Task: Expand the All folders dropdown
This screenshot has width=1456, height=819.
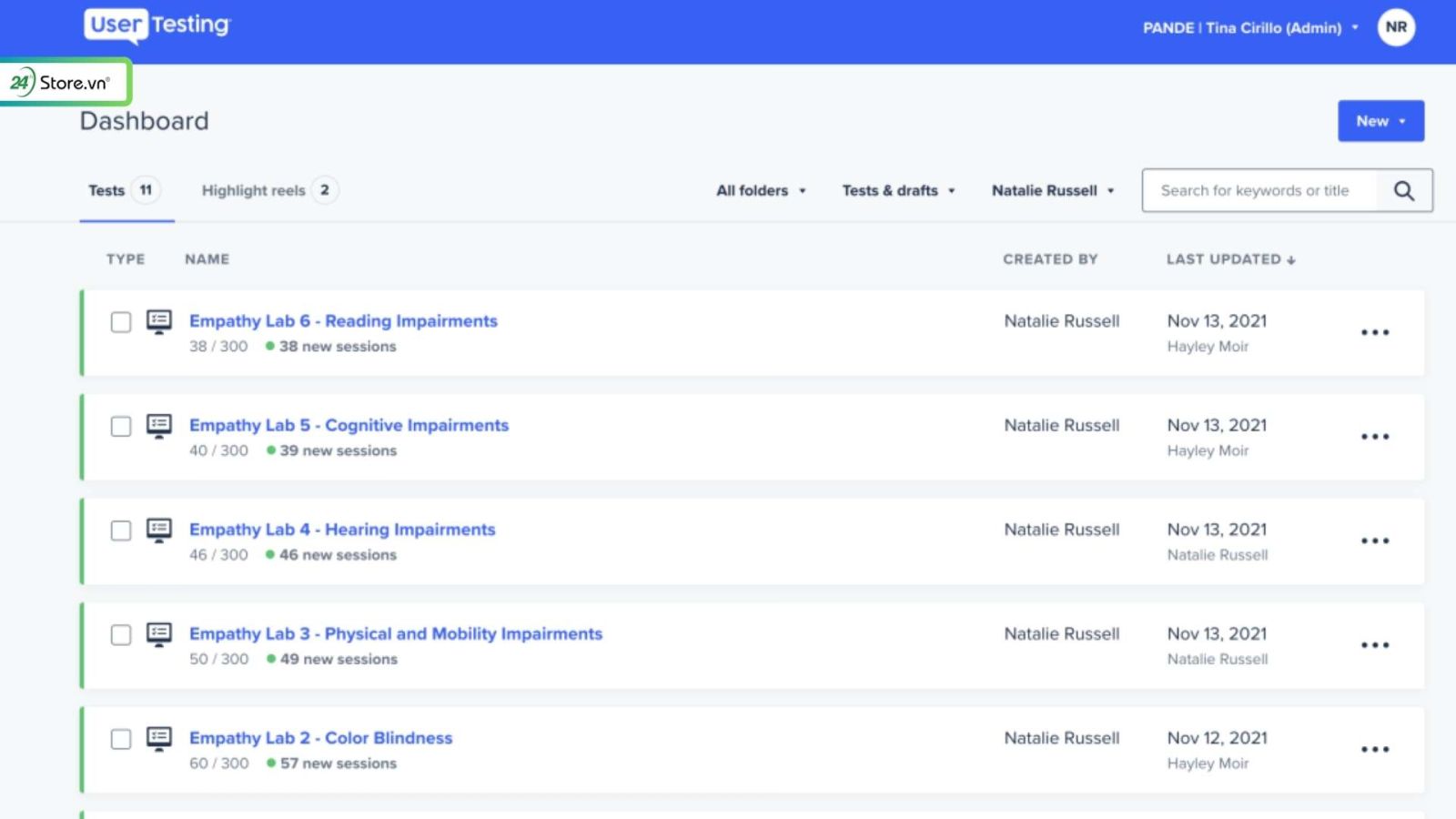Action: pyautogui.click(x=762, y=190)
